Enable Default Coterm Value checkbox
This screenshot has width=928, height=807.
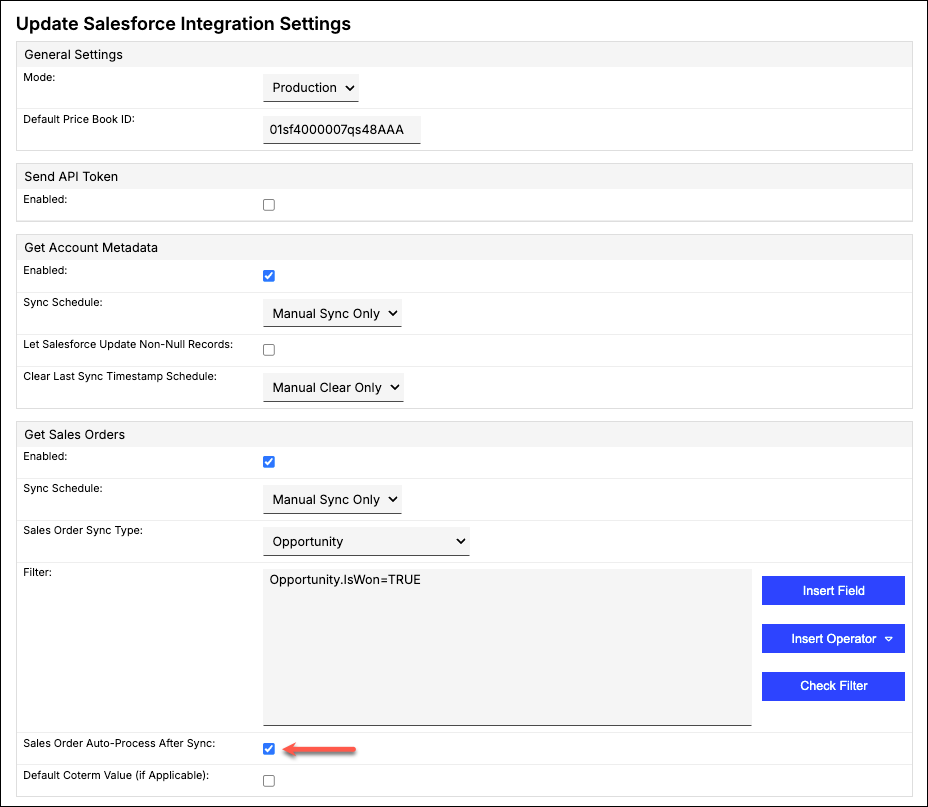tap(269, 780)
